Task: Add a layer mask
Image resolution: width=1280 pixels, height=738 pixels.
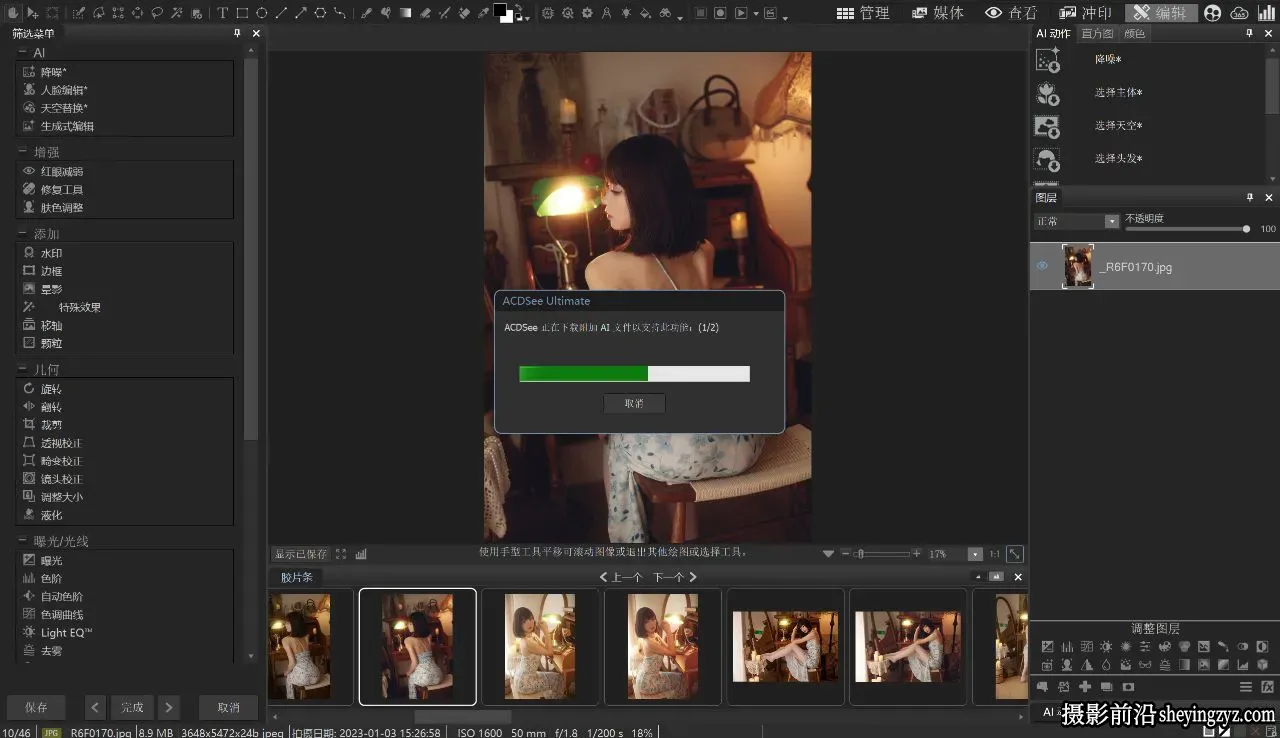Action: [x=1128, y=687]
